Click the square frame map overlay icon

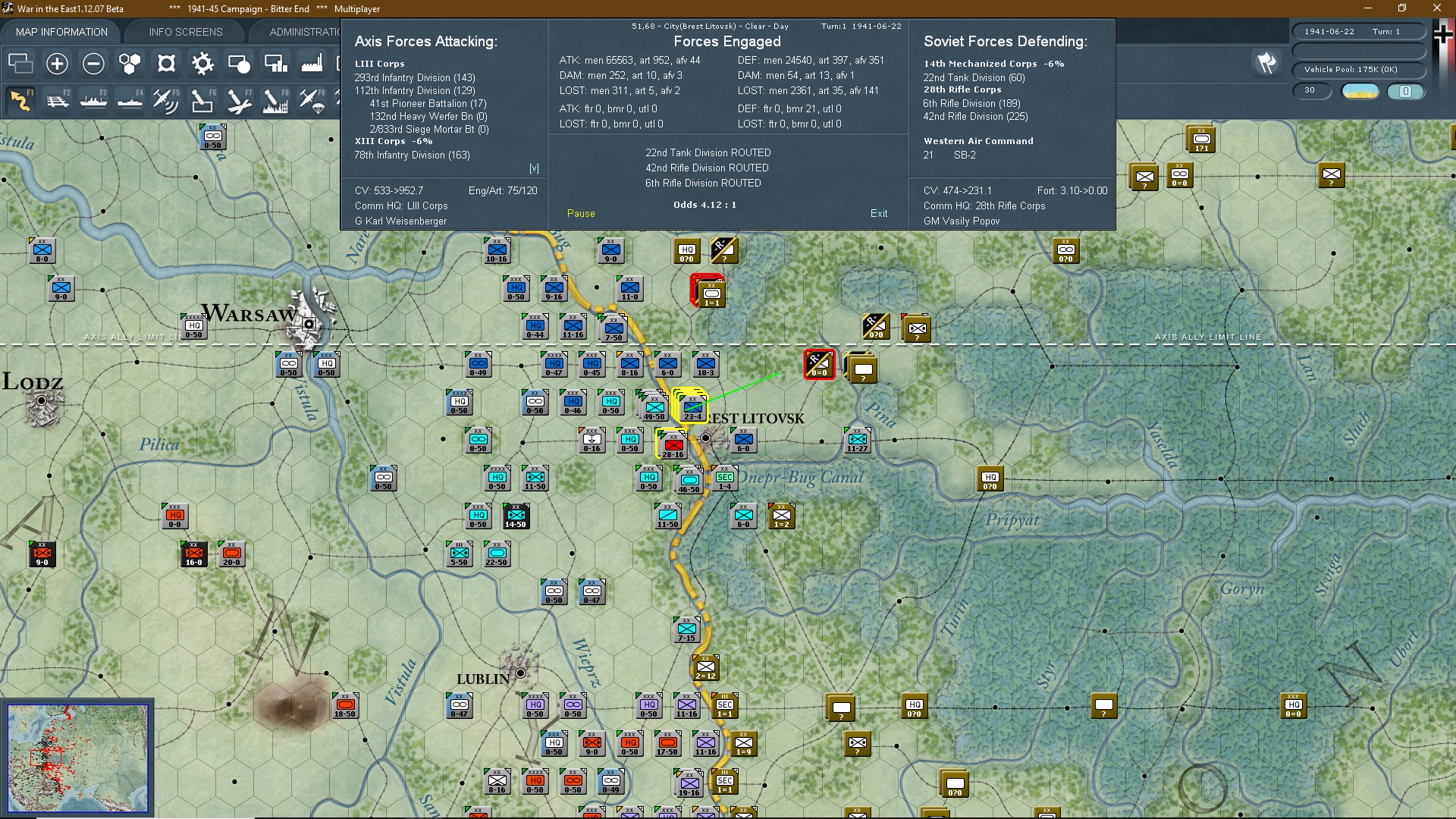166,64
